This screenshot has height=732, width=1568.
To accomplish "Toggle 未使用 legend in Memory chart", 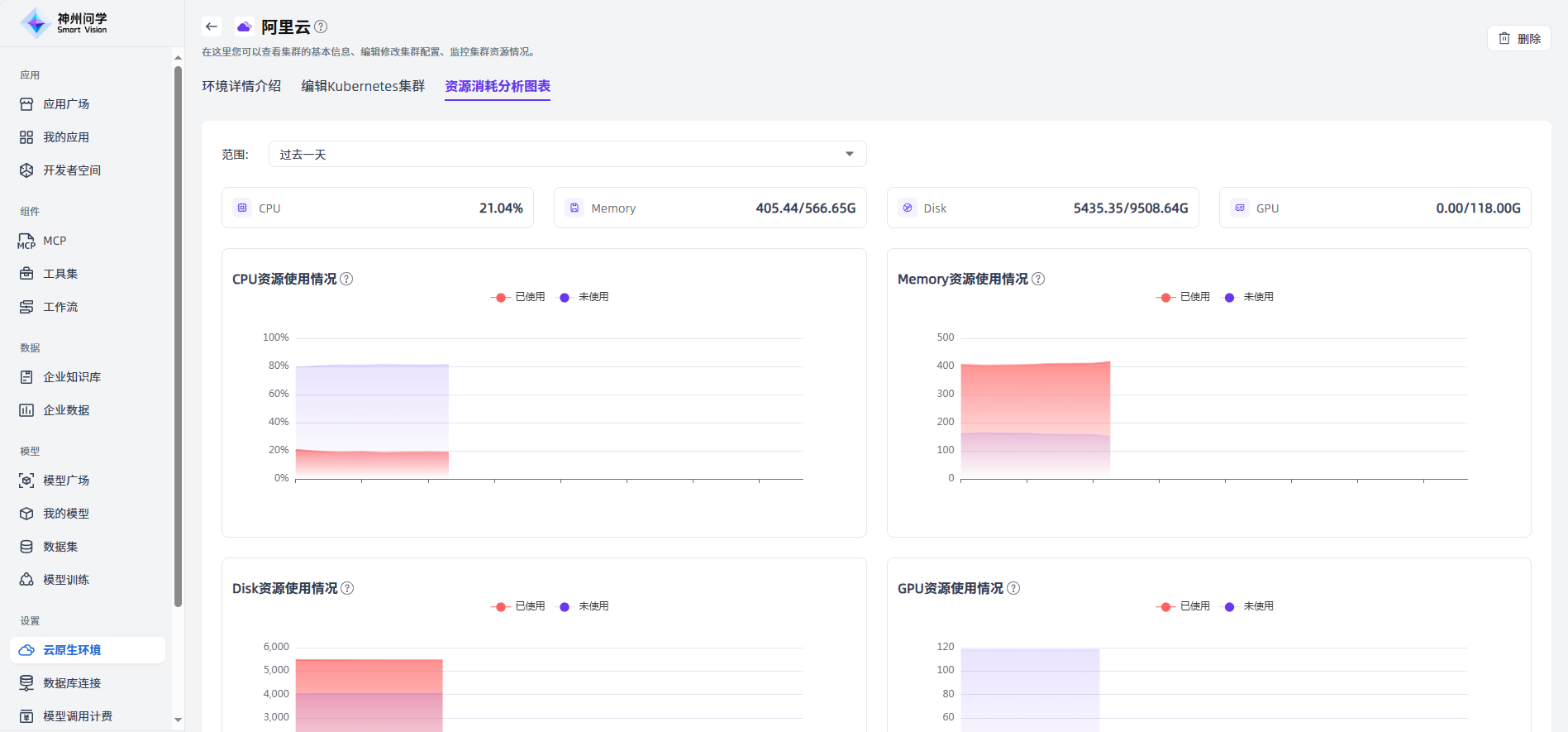I will click(x=1249, y=297).
